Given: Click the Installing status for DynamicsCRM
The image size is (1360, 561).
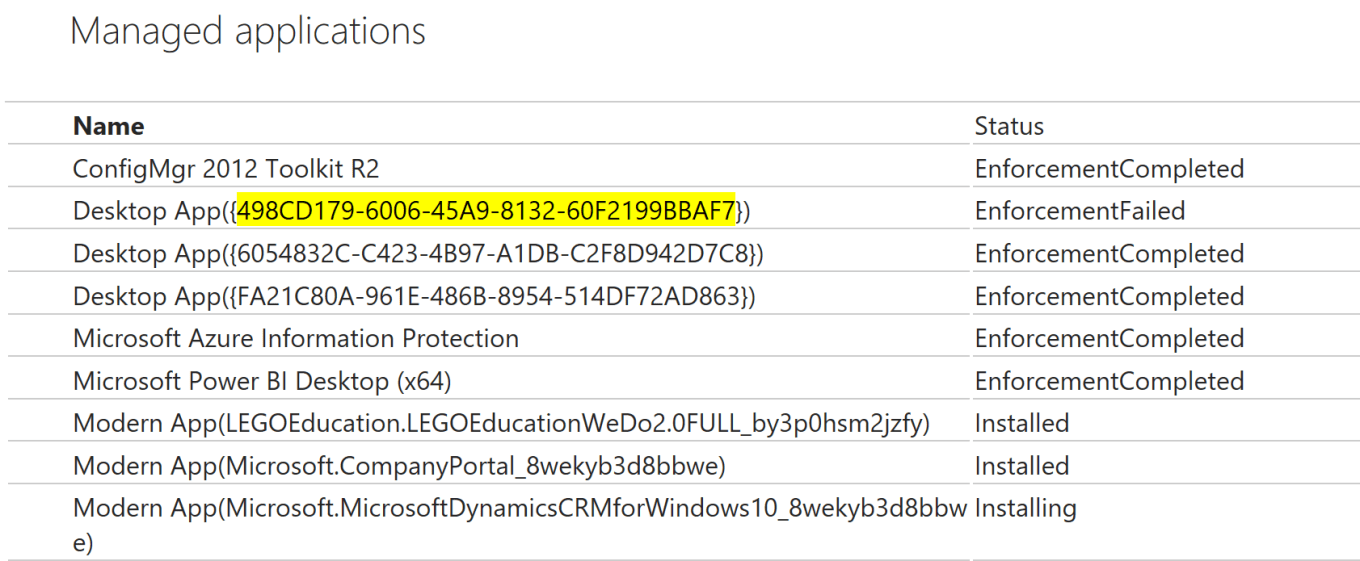Looking at the screenshot, I should 1025,508.
